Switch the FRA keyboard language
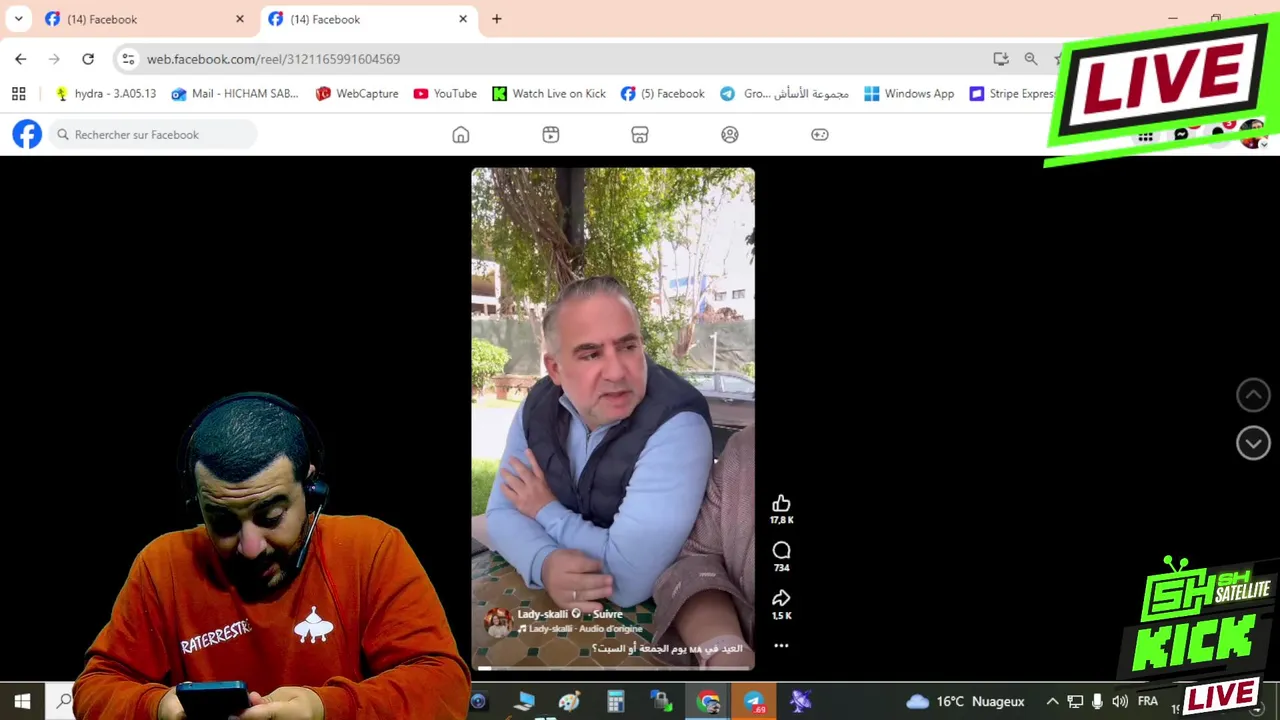This screenshot has height=720, width=1280. 1147,701
